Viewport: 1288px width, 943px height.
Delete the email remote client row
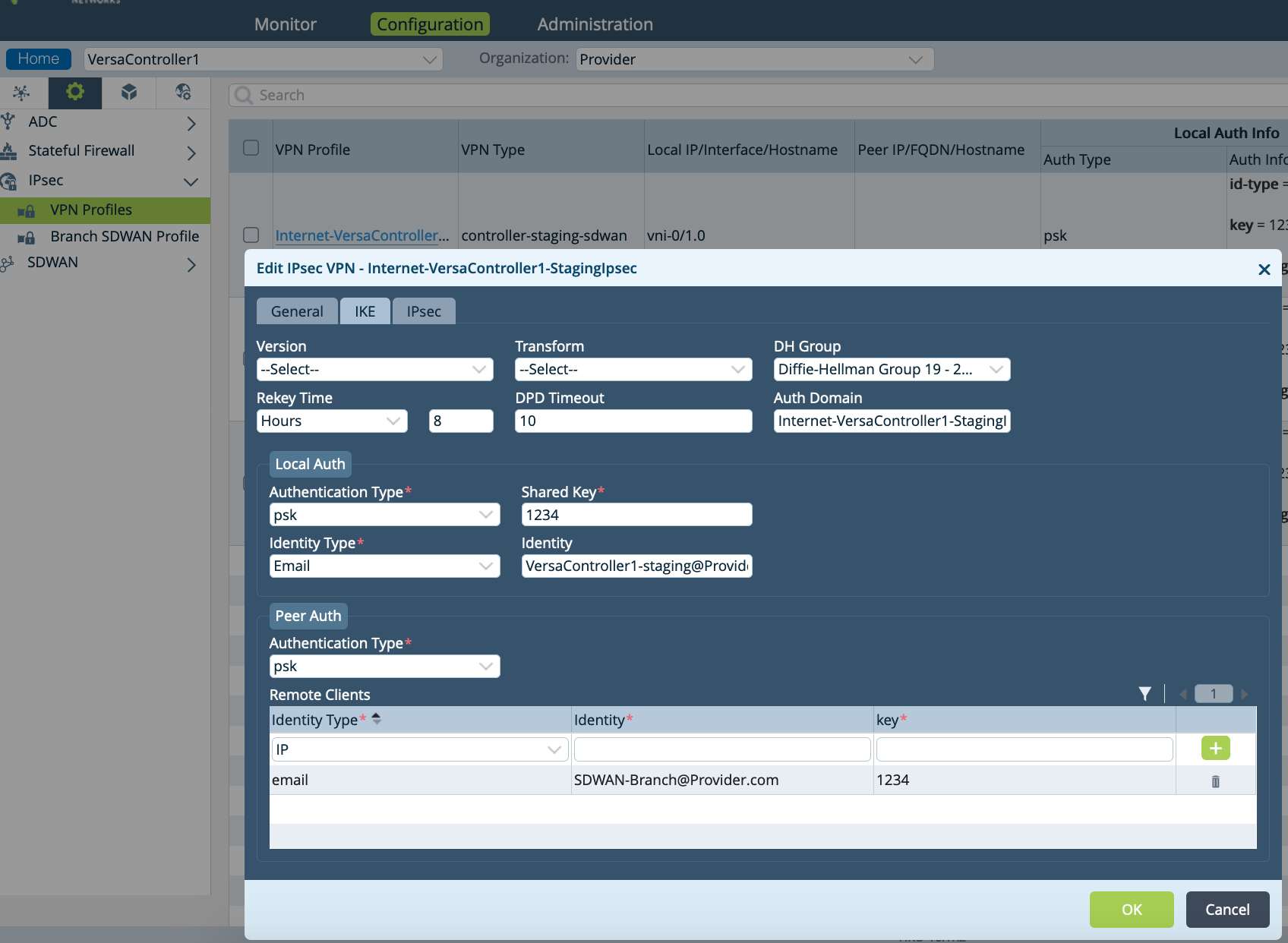tap(1215, 781)
